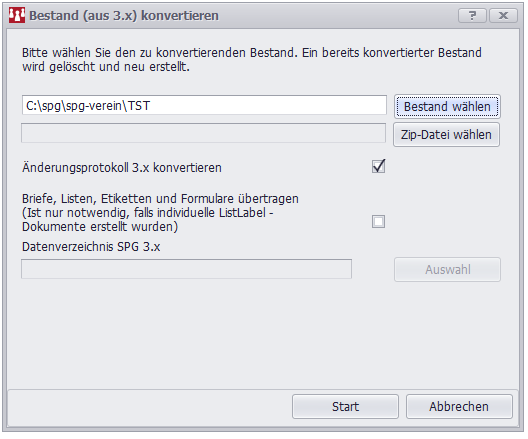Enable the Briefe, Listen, Etiketten übertragen checkbox
This screenshot has width=528, height=439.
[x=378, y=222]
